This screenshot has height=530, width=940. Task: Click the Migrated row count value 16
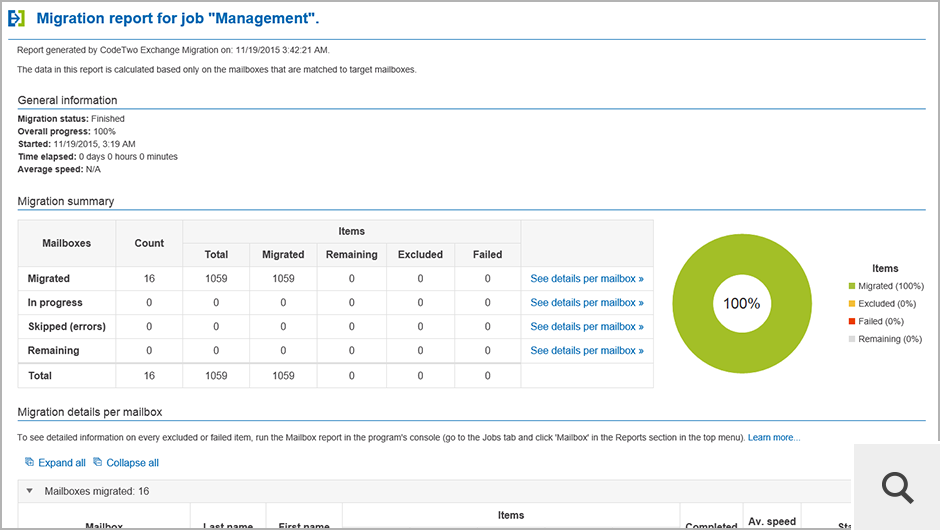coord(149,279)
